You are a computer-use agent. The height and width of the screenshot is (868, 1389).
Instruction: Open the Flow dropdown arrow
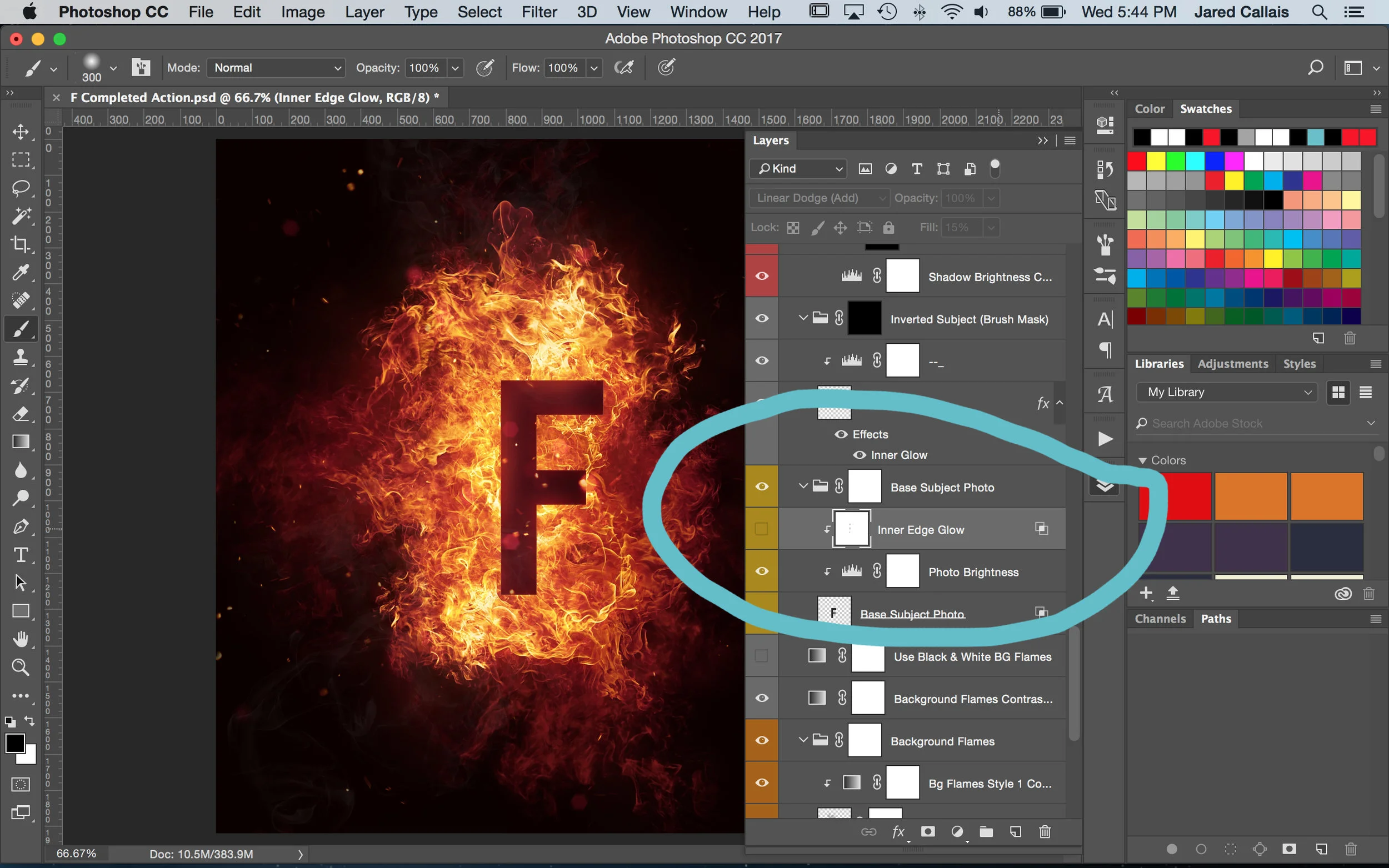tap(594, 68)
